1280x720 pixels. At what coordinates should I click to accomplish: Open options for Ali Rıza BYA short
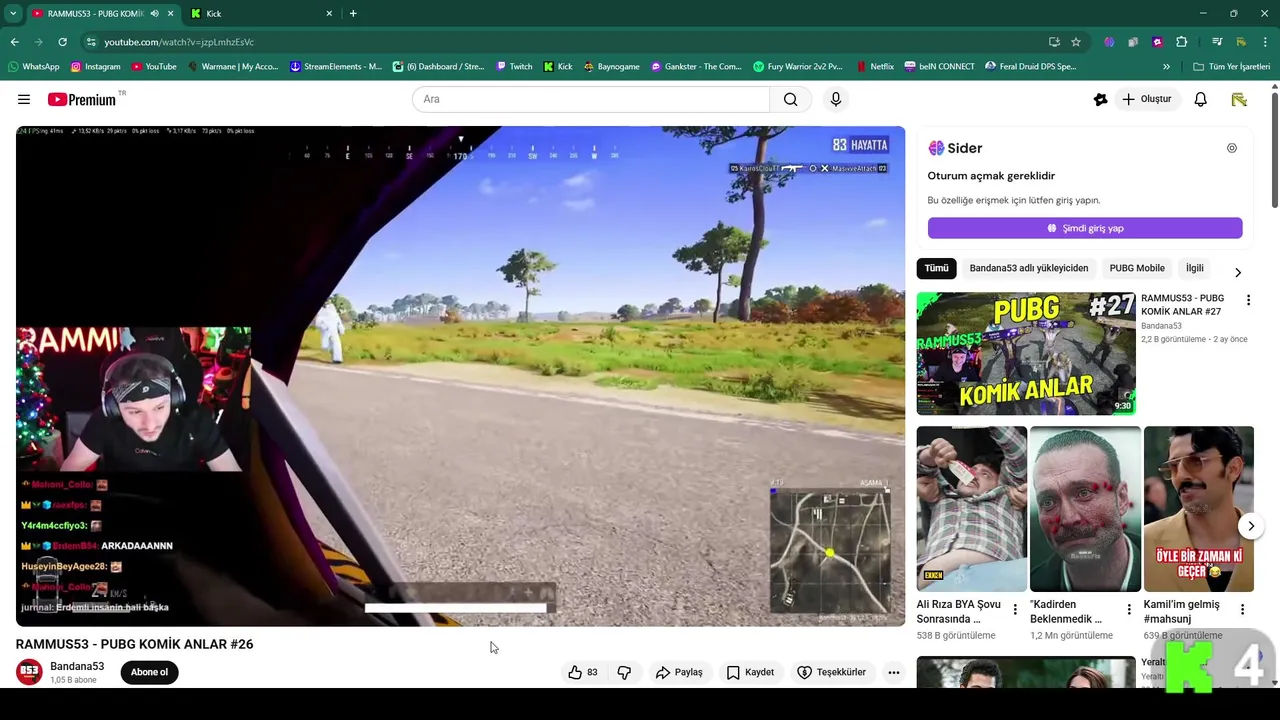coord(1015,609)
